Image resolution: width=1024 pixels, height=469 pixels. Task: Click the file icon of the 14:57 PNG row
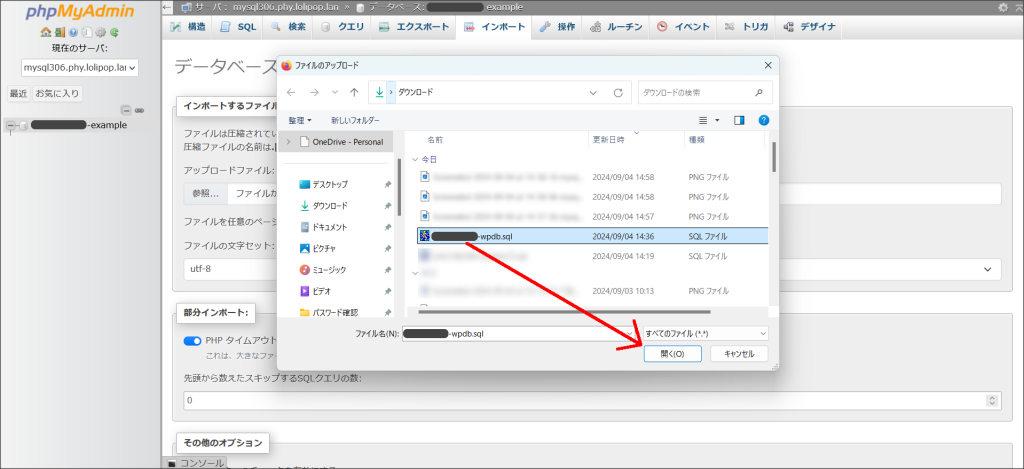[x=424, y=216]
